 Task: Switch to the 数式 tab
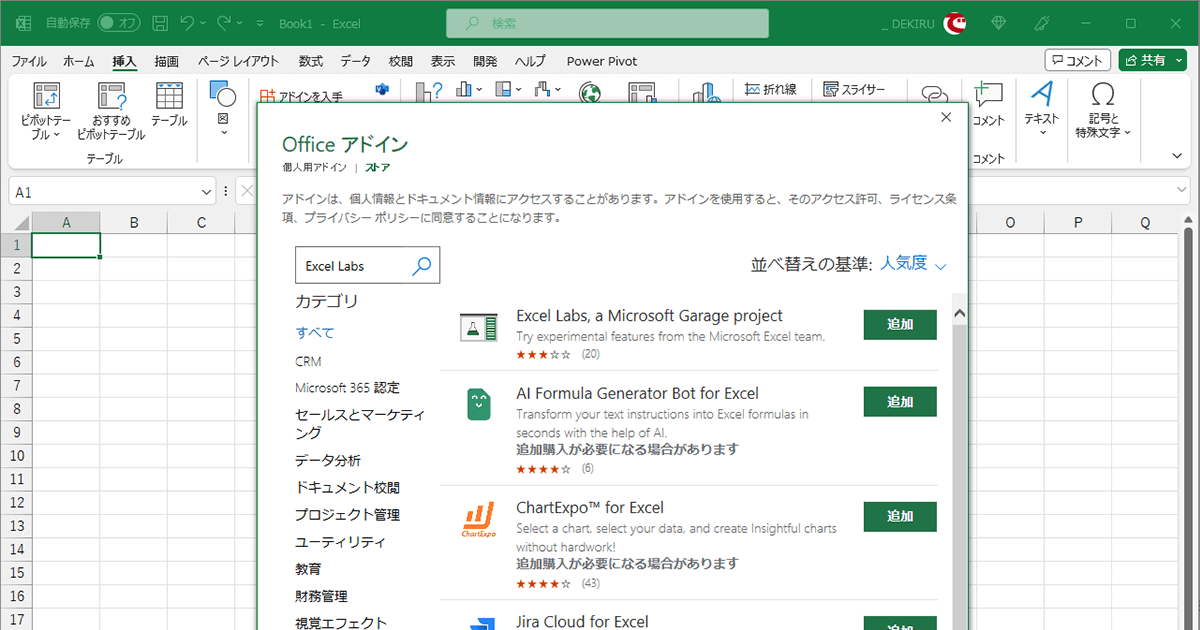pos(310,61)
